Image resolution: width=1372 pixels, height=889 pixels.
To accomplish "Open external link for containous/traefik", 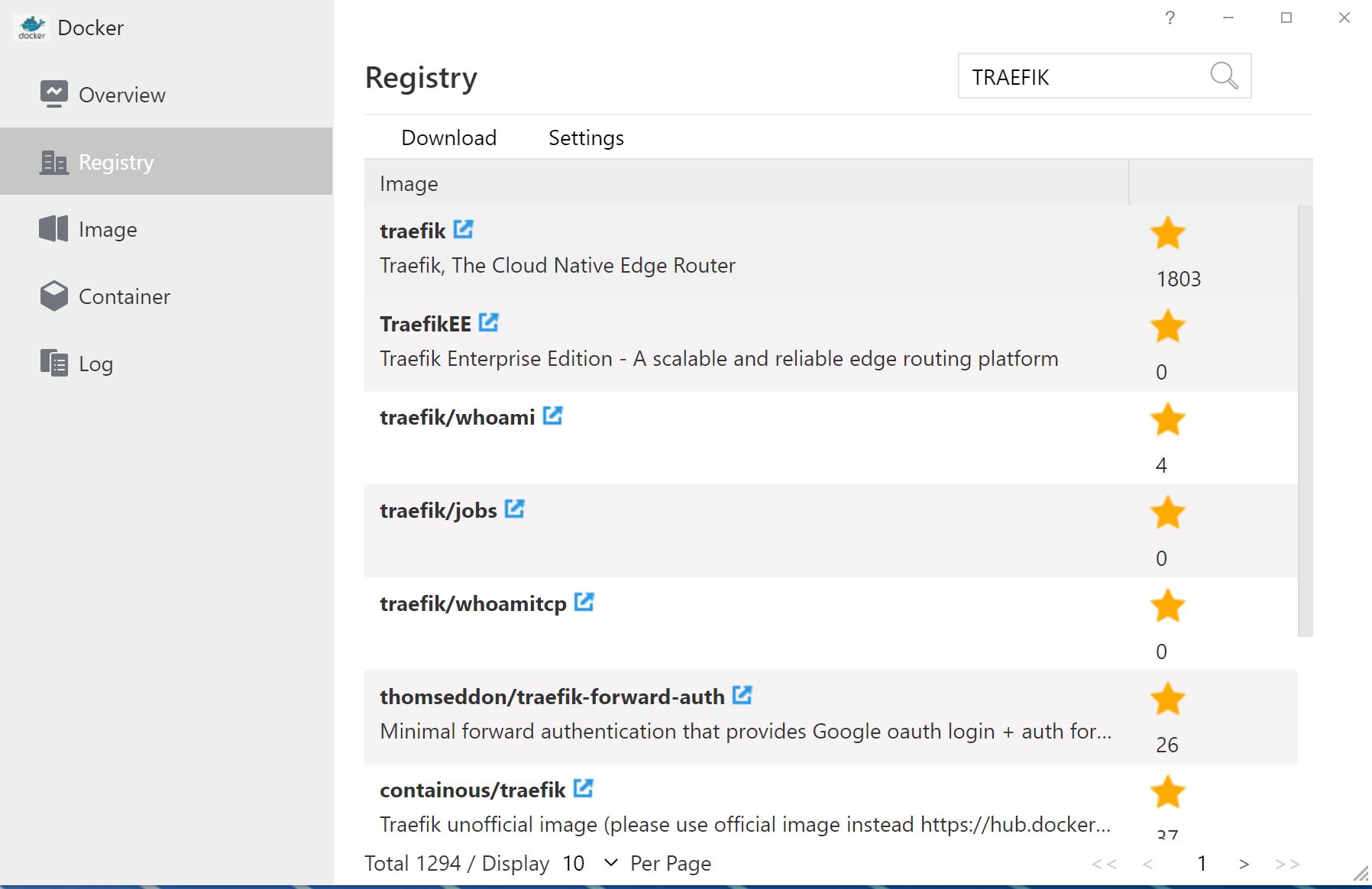I will 584,788.
